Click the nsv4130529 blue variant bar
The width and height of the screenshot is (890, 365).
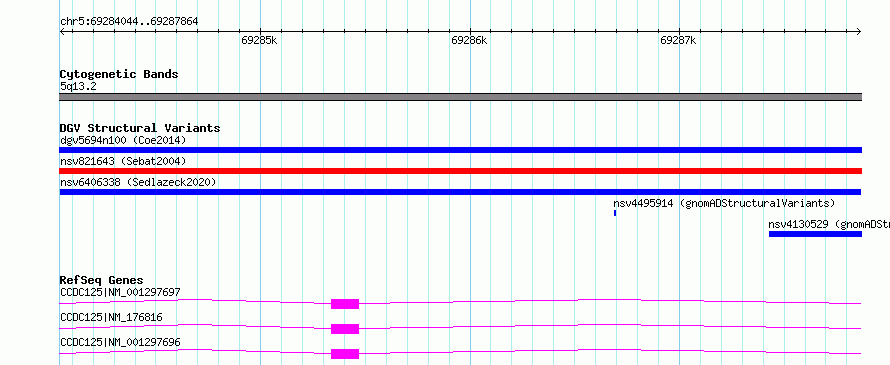pos(815,234)
